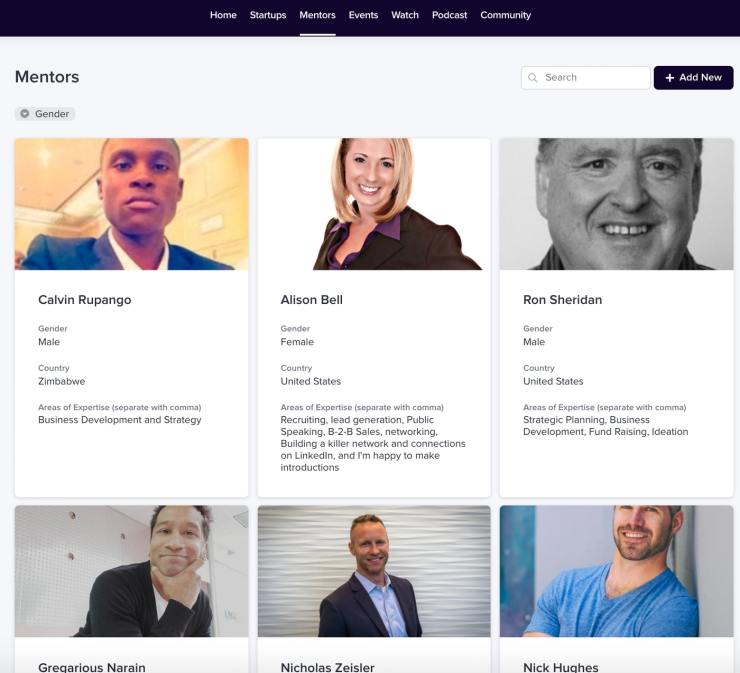
Task: Open Calvin Rupango's profile photo
Action: click(132, 204)
